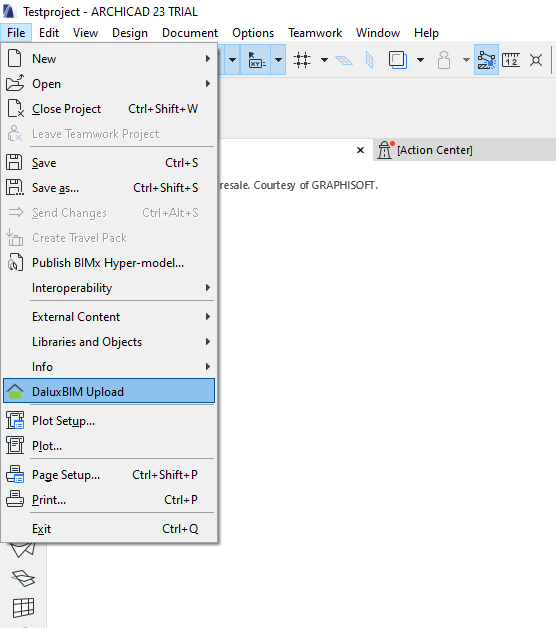Choose Exit from the File menu
Viewport: 556px width, 628px height.
(109, 529)
